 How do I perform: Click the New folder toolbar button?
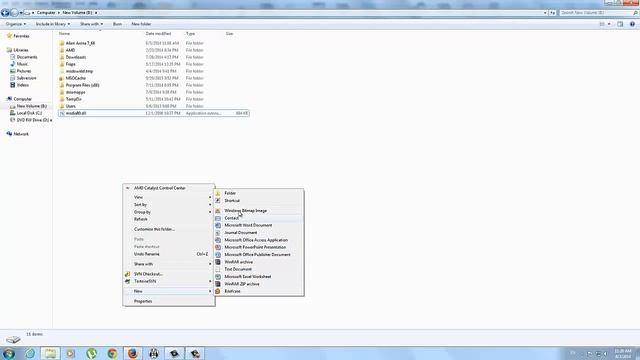pyautogui.click(x=141, y=24)
